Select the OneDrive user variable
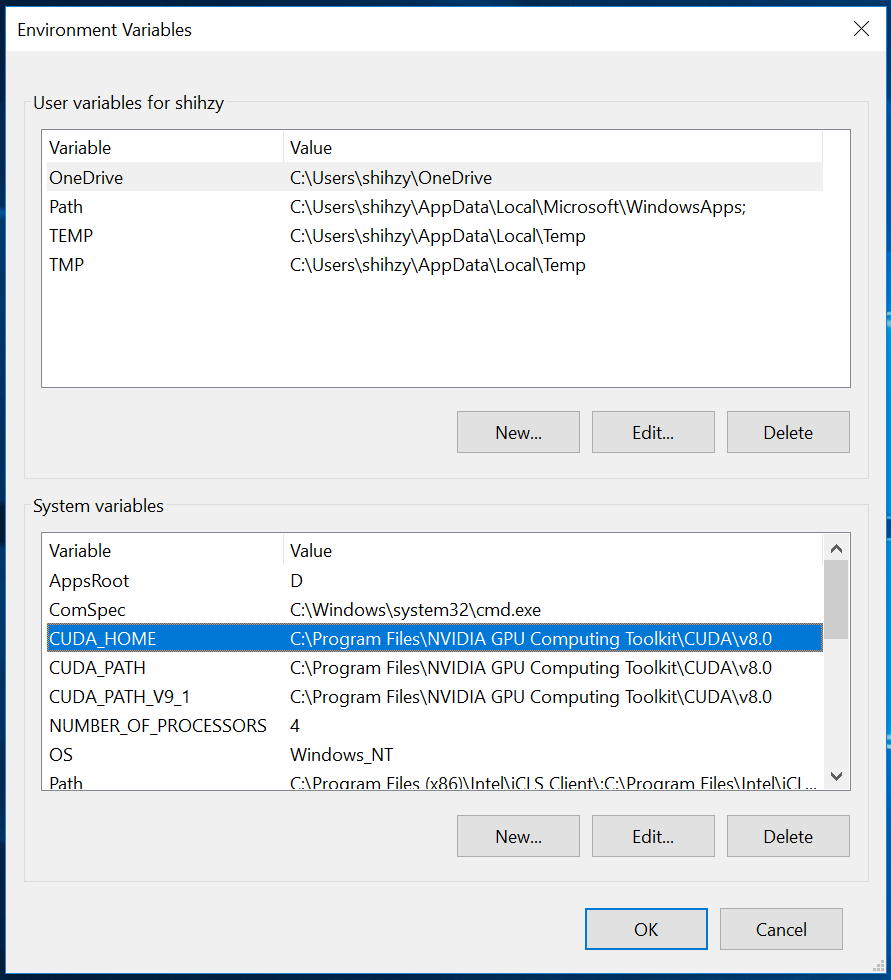The width and height of the screenshot is (891, 980). pos(435,178)
